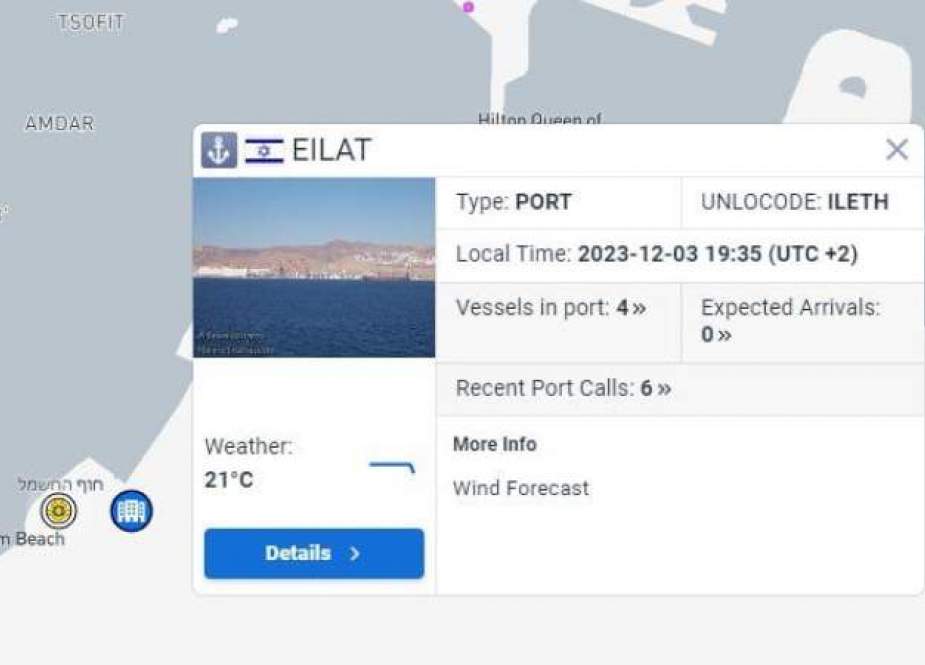Click the UNLOCODE ILETH field
The width and height of the screenshot is (925, 665).
(794, 202)
